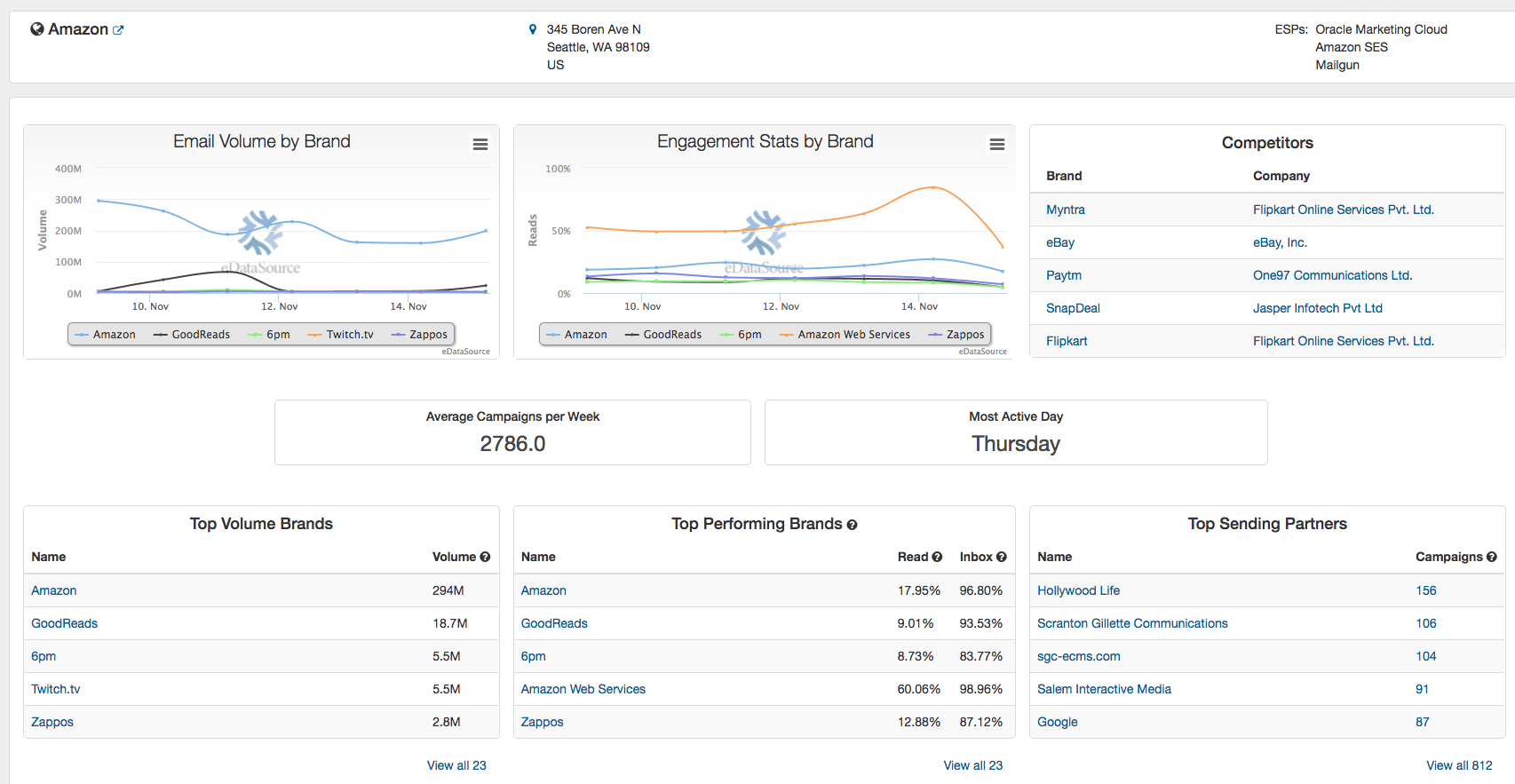The image size is (1515, 784).
Task: Open Amazon in Top Volume Brands
Action: (x=54, y=590)
